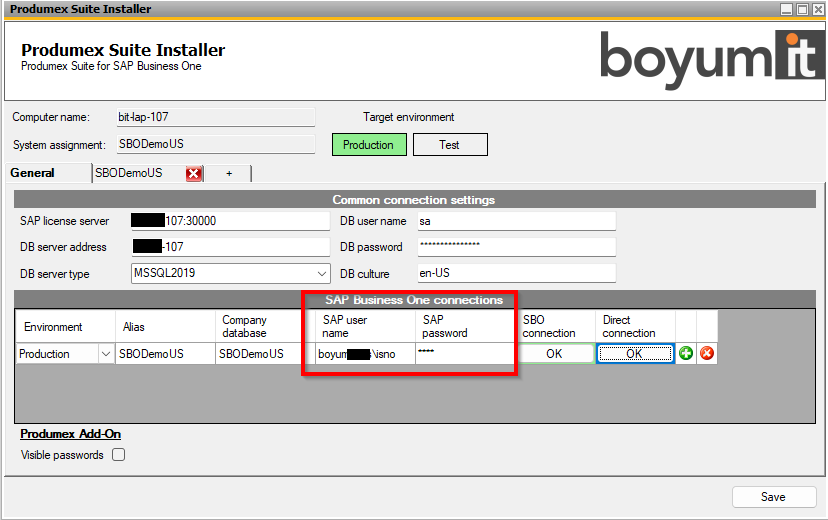Click the red delete connection icon

(x=707, y=353)
